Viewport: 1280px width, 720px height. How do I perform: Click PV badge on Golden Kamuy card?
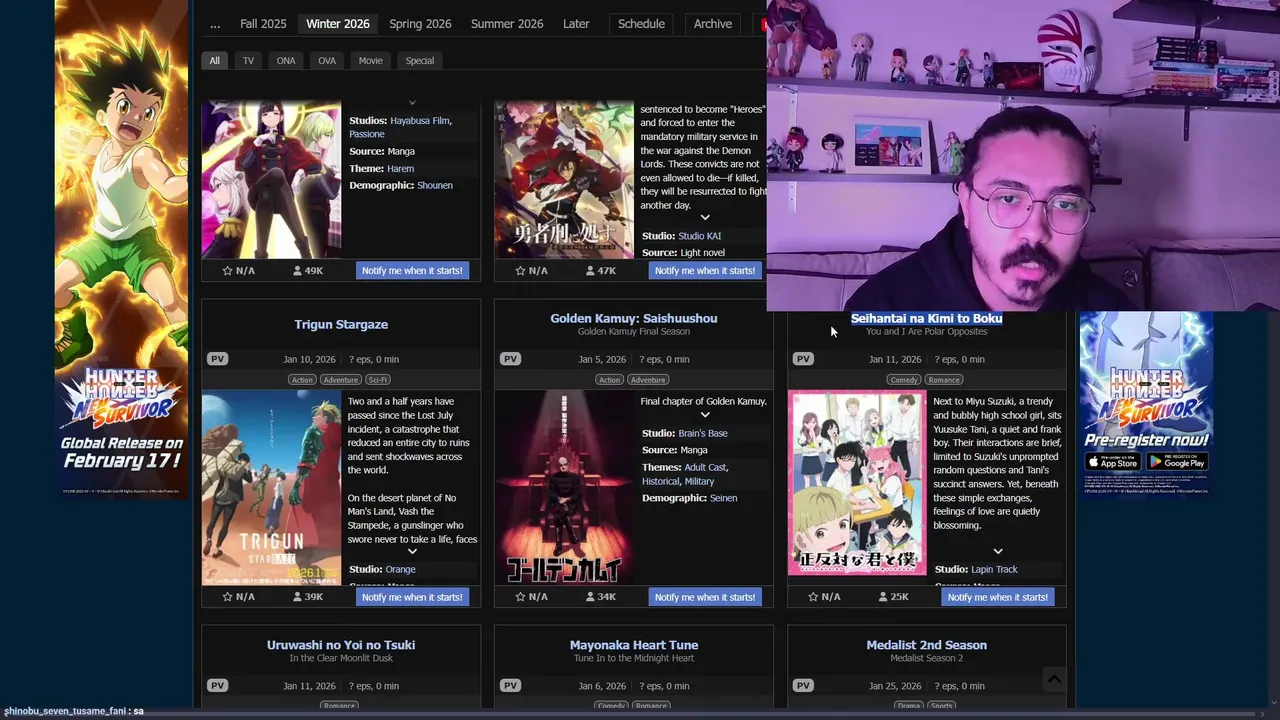pos(510,359)
